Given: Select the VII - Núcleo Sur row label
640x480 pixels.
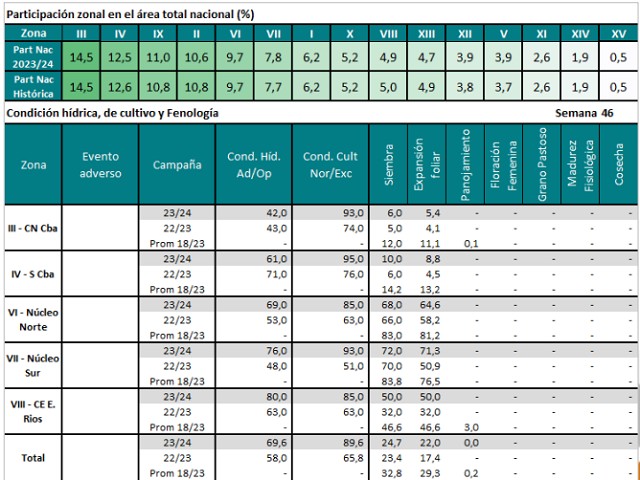Looking at the screenshot, I should pos(33,365).
